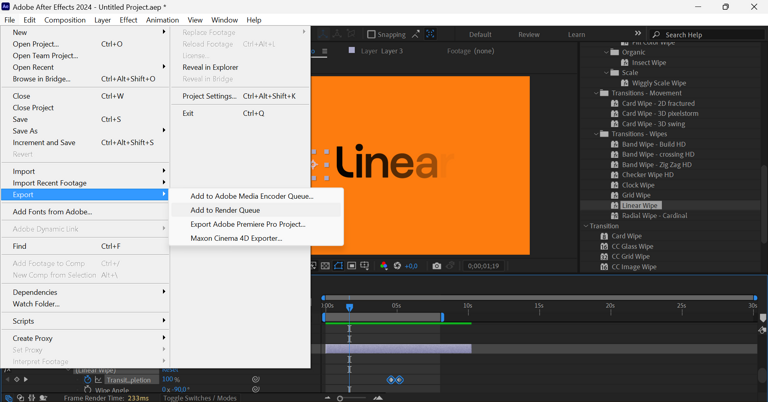768x402 pixels.
Task: Click the Transition Completion stopwatch icon
Action: 87,379
